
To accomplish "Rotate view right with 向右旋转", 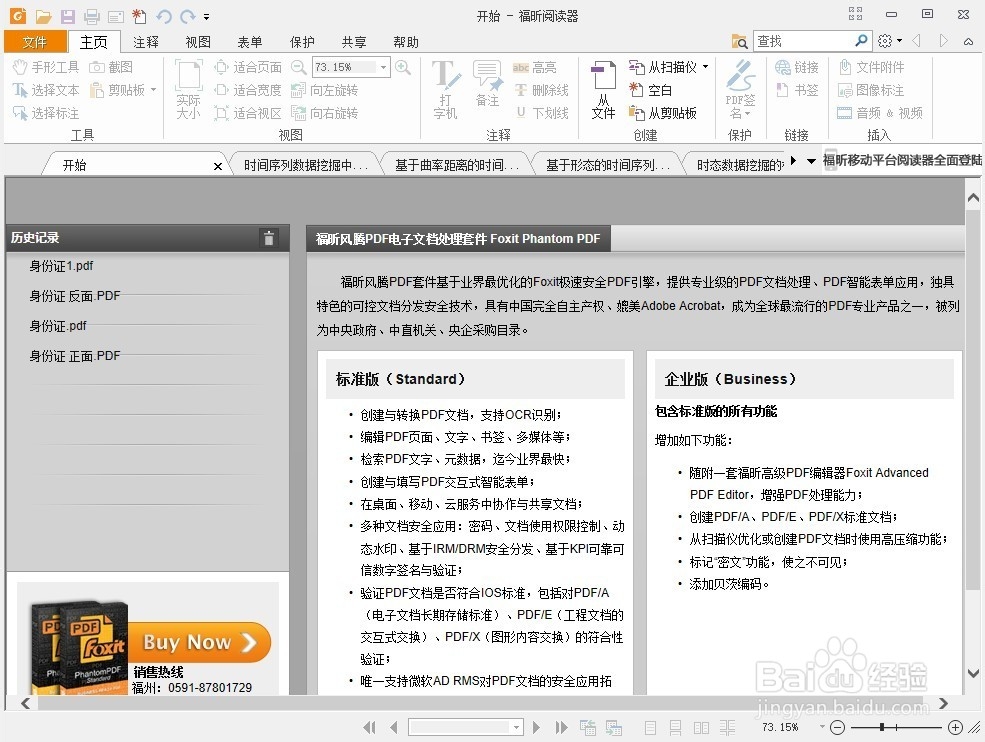I will pos(325,113).
